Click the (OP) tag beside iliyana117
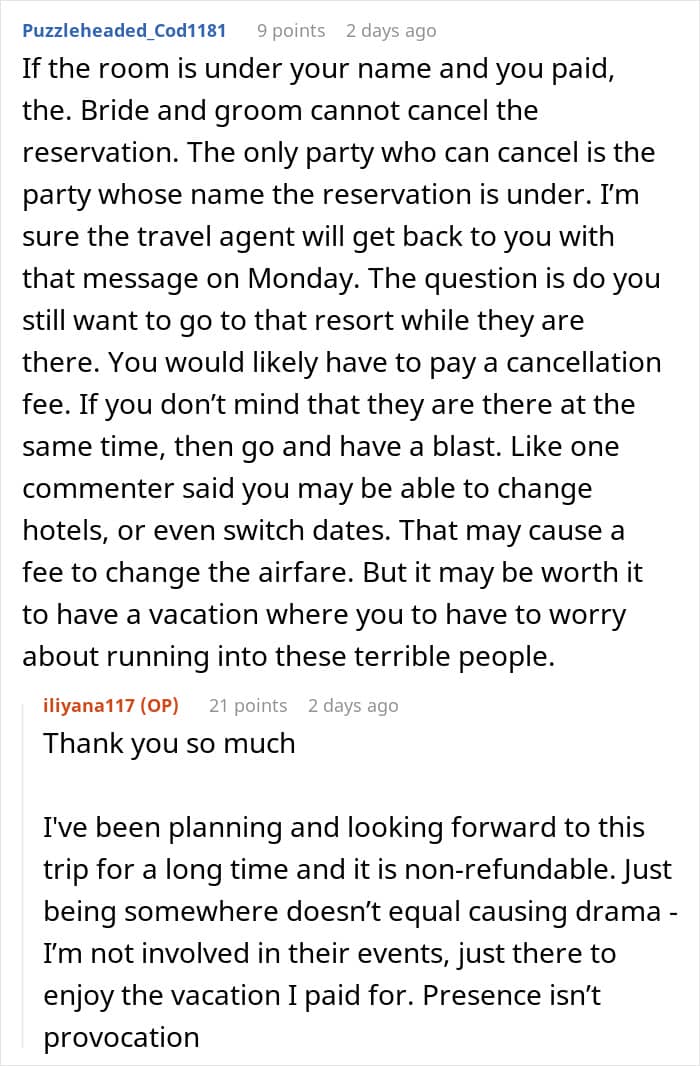The width and height of the screenshot is (700, 1066). (x=160, y=706)
